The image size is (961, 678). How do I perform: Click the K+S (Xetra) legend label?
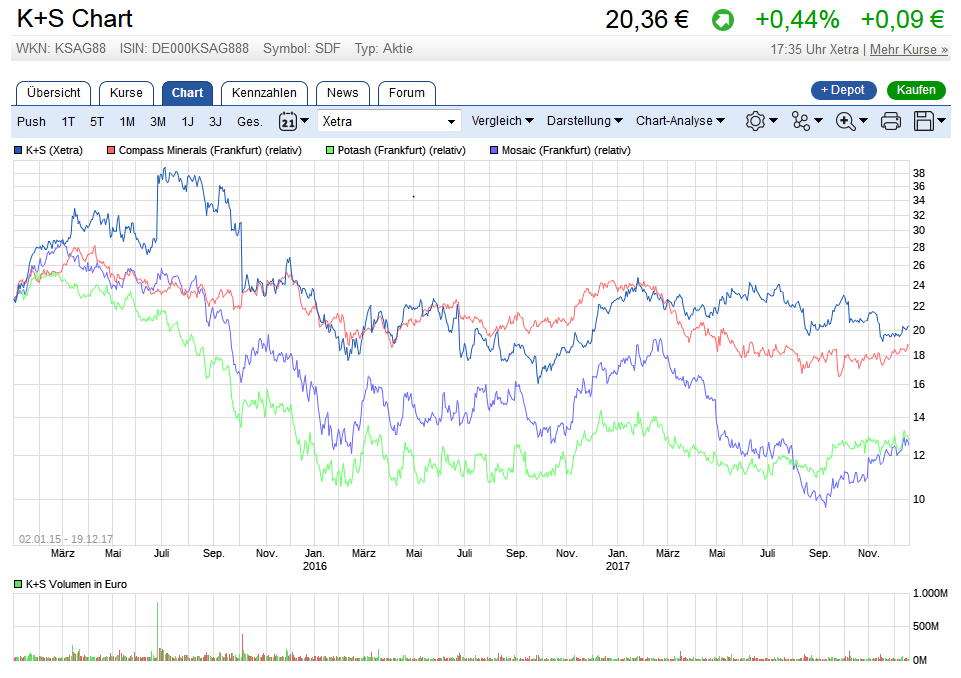click(54, 150)
